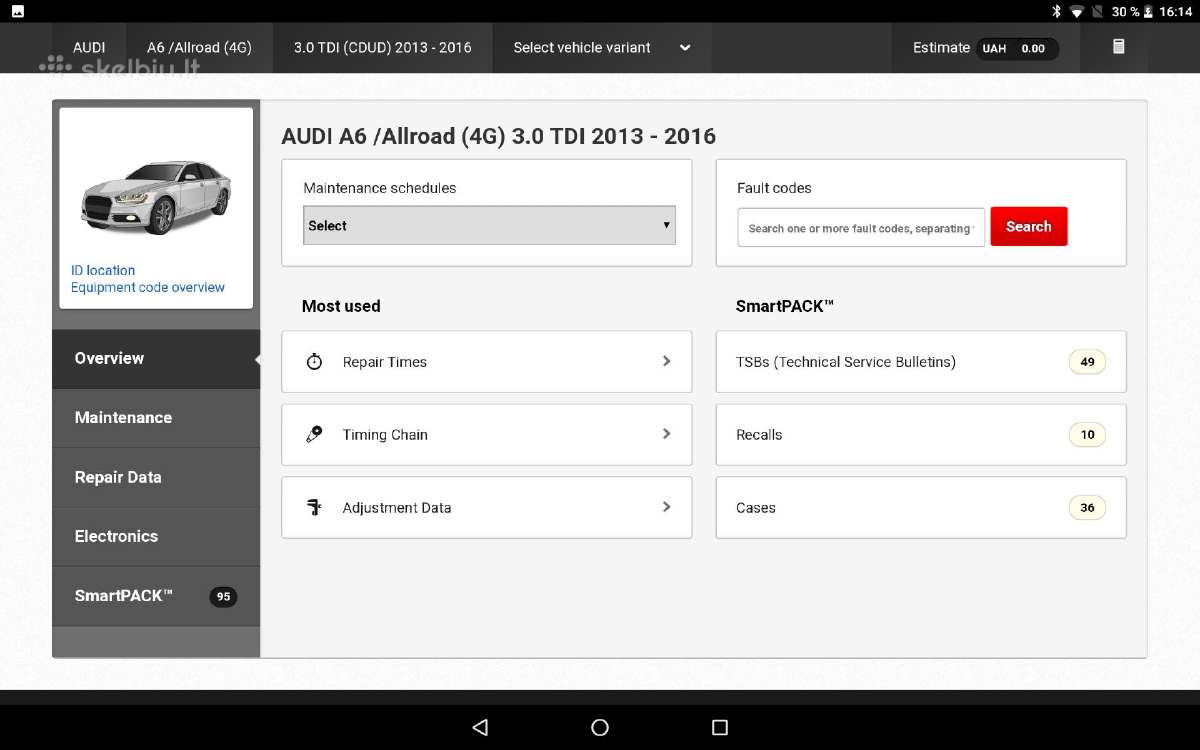Switch to the Repair Data sidebar tab
1200x750 pixels.
pyautogui.click(x=156, y=477)
